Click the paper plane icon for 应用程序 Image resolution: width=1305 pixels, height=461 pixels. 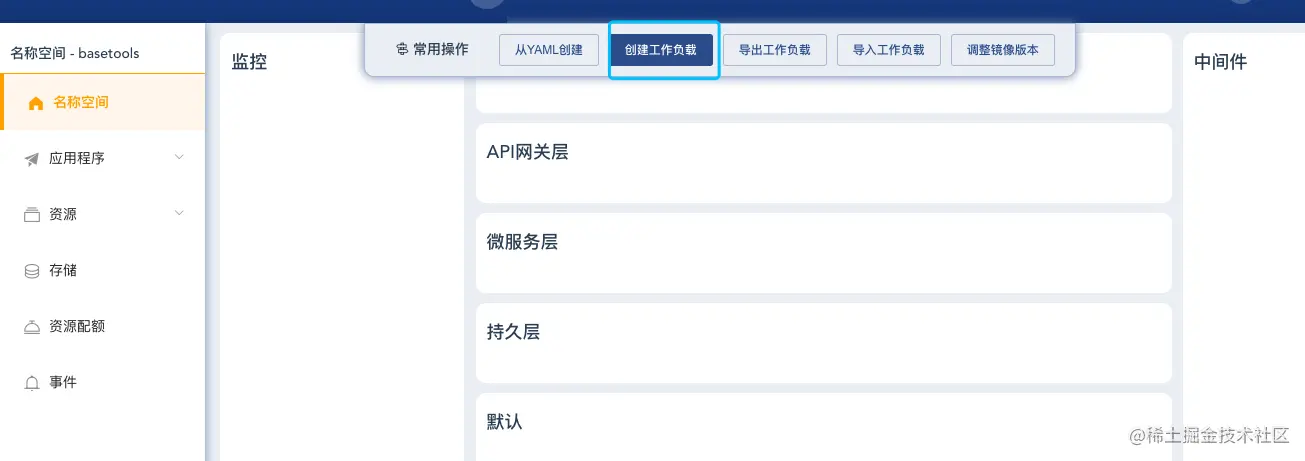coord(31,159)
